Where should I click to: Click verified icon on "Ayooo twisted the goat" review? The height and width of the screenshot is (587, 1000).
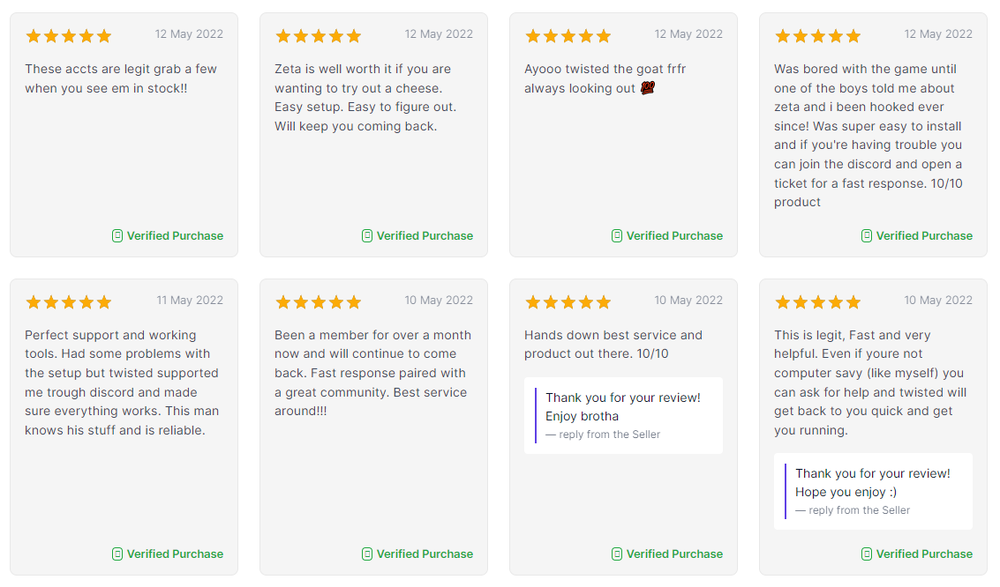[617, 236]
